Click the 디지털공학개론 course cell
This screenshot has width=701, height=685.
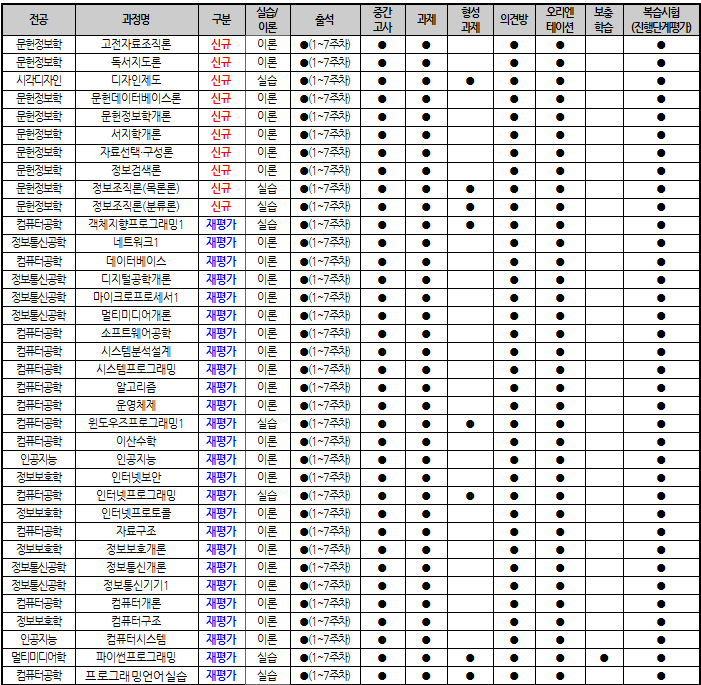coord(136,279)
